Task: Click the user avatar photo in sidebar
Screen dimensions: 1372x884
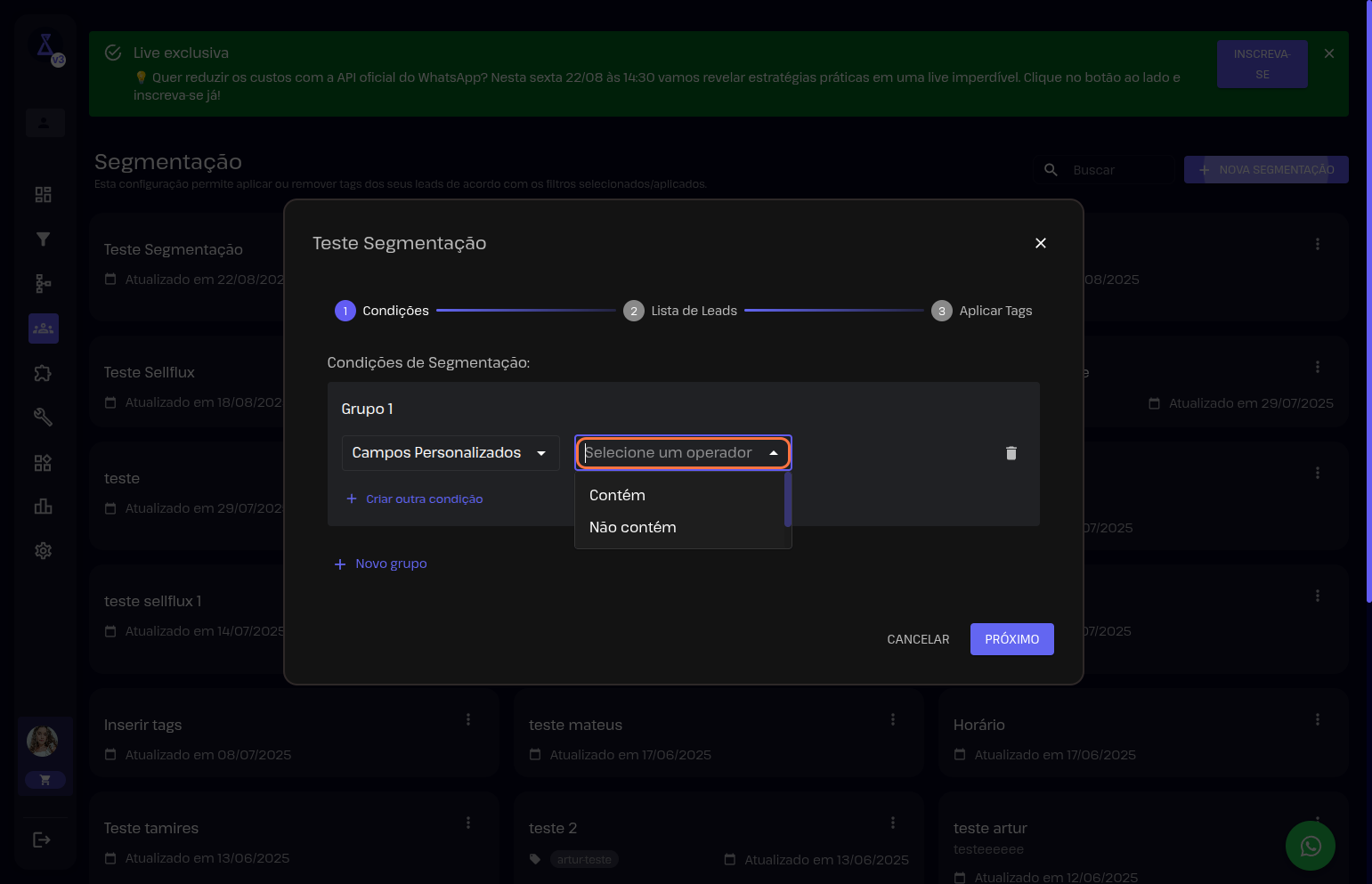Action: tap(43, 741)
